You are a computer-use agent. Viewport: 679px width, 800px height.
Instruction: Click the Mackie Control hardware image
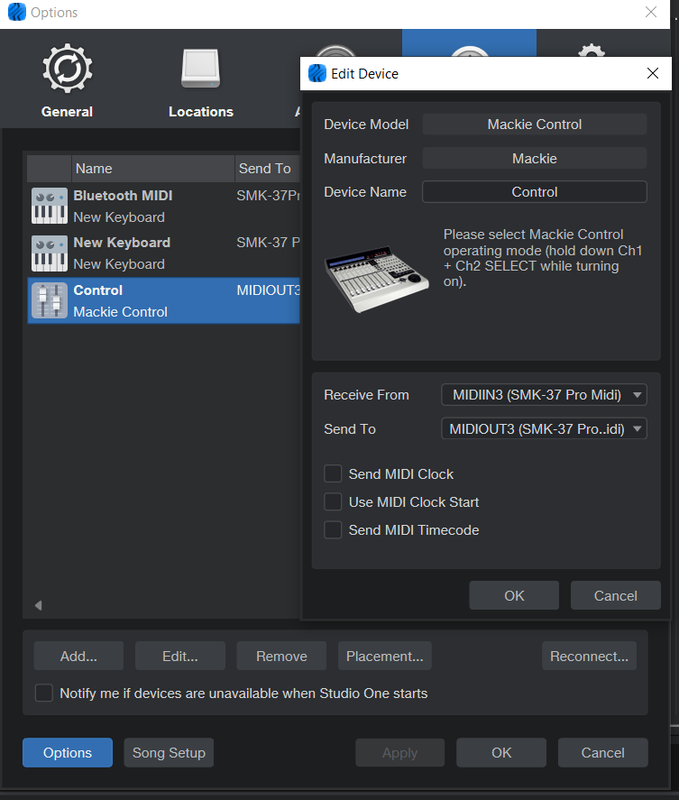click(x=377, y=279)
